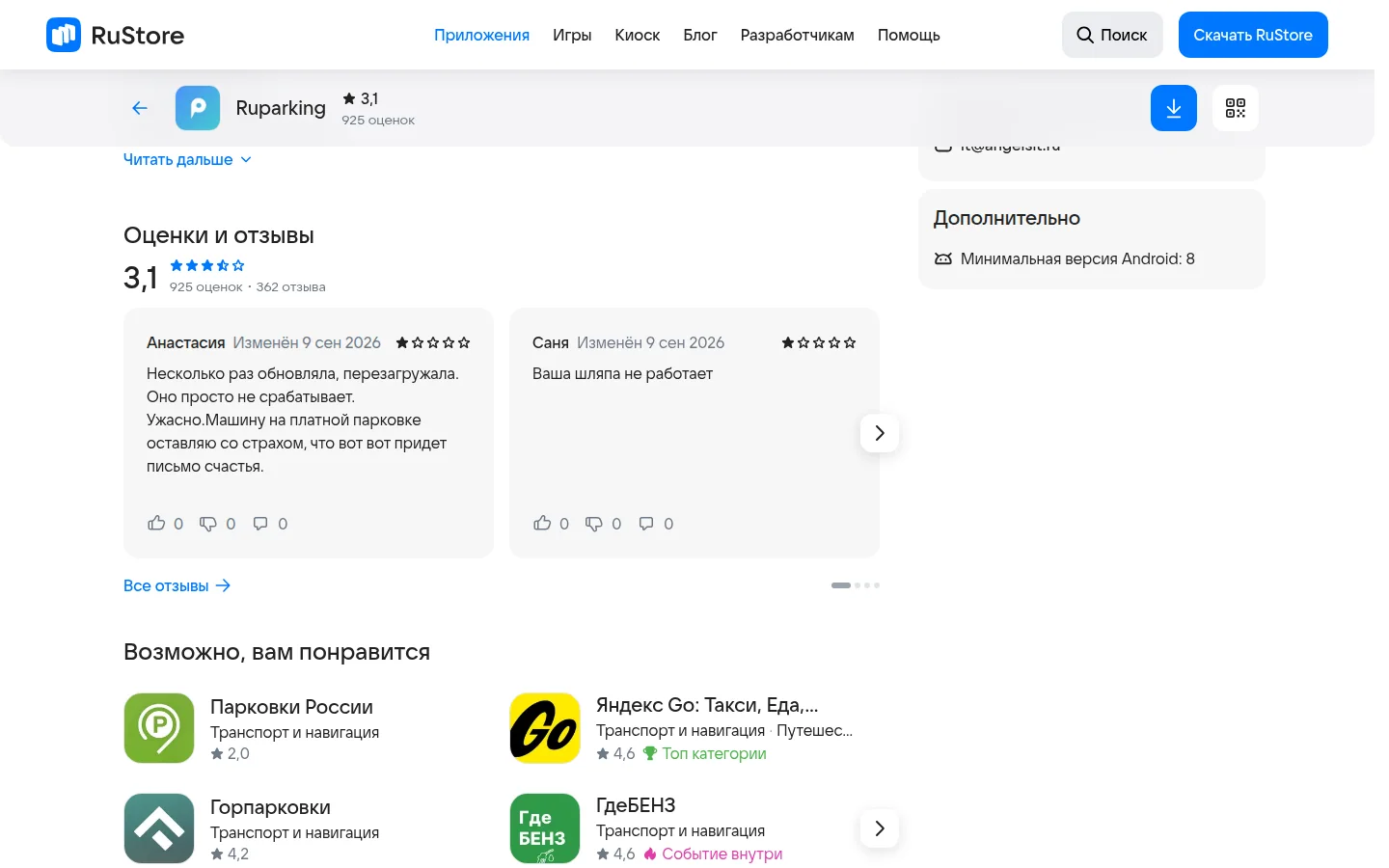Open ГдеБЕНЗ app icon

click(545, 828)
